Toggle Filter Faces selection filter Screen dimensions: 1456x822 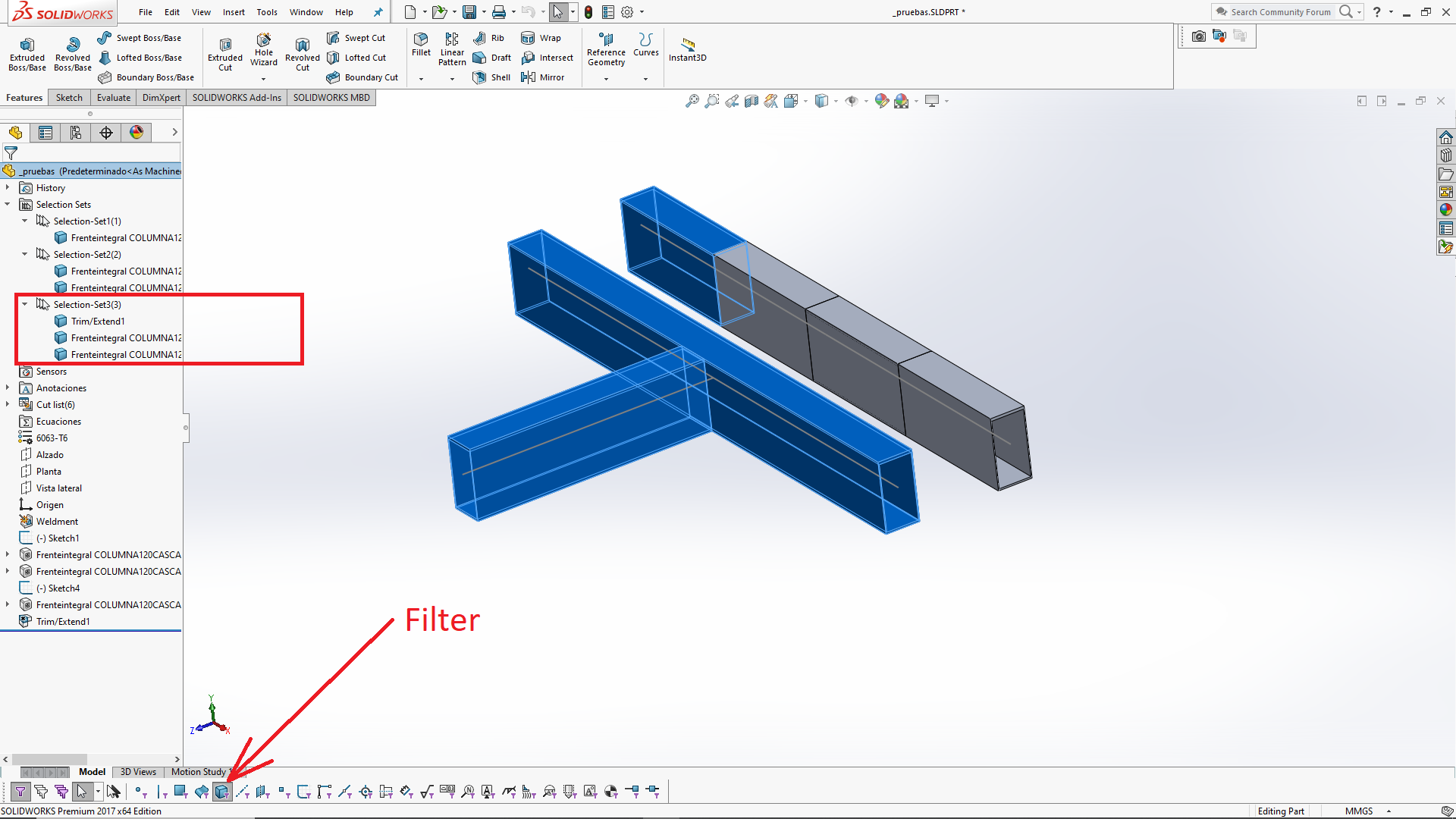pos(180,792)
